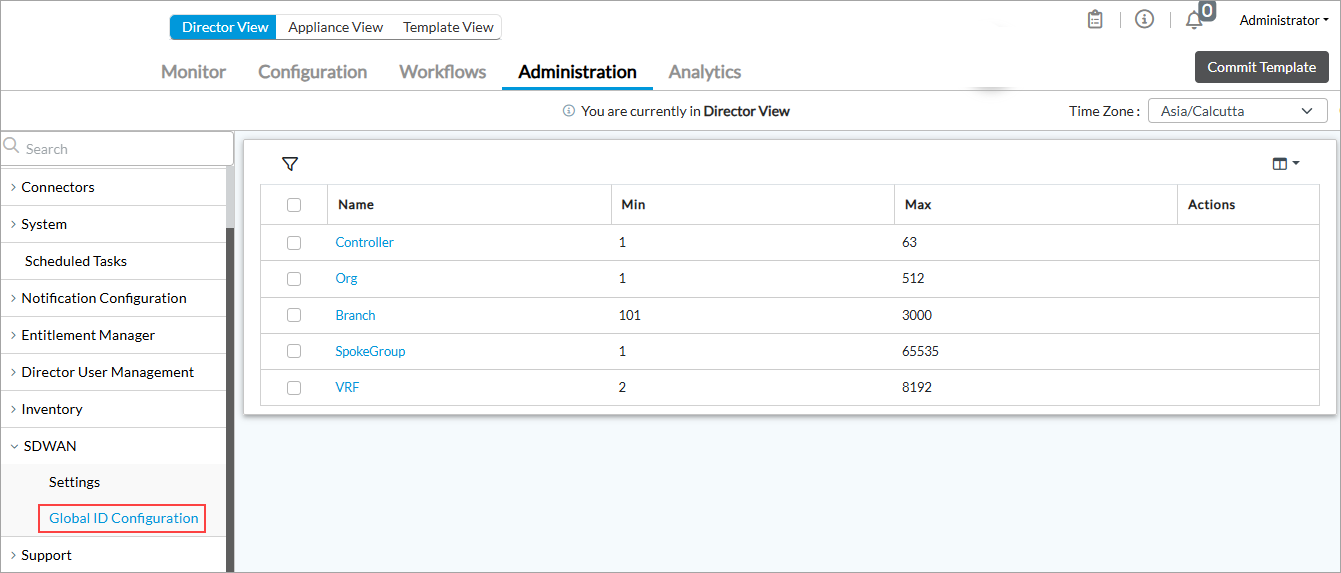Click the Controller Max value 63
Viewport: 1341px width, 573px height.
point(909,242)
